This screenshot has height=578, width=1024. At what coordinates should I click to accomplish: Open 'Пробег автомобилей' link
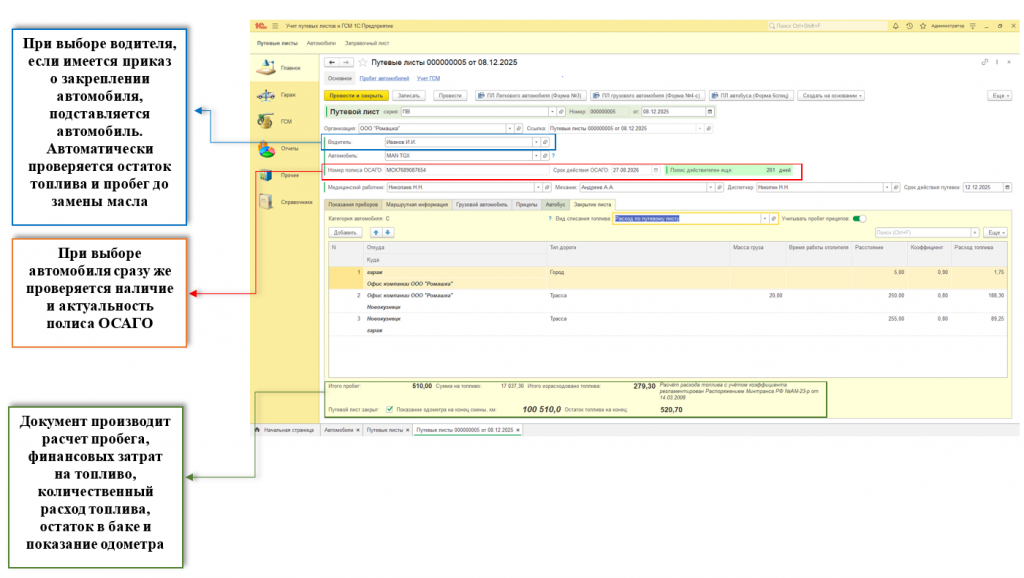(x=384, y=77)
